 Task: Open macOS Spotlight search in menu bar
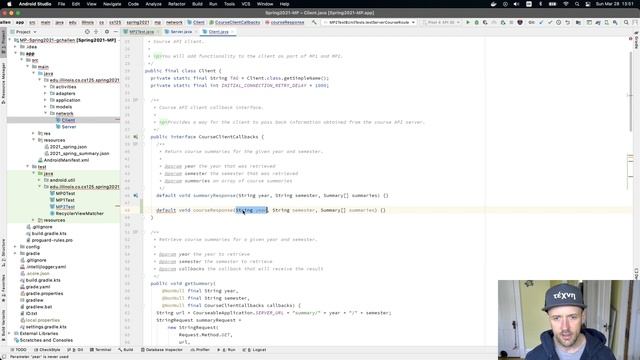point(577,4)
